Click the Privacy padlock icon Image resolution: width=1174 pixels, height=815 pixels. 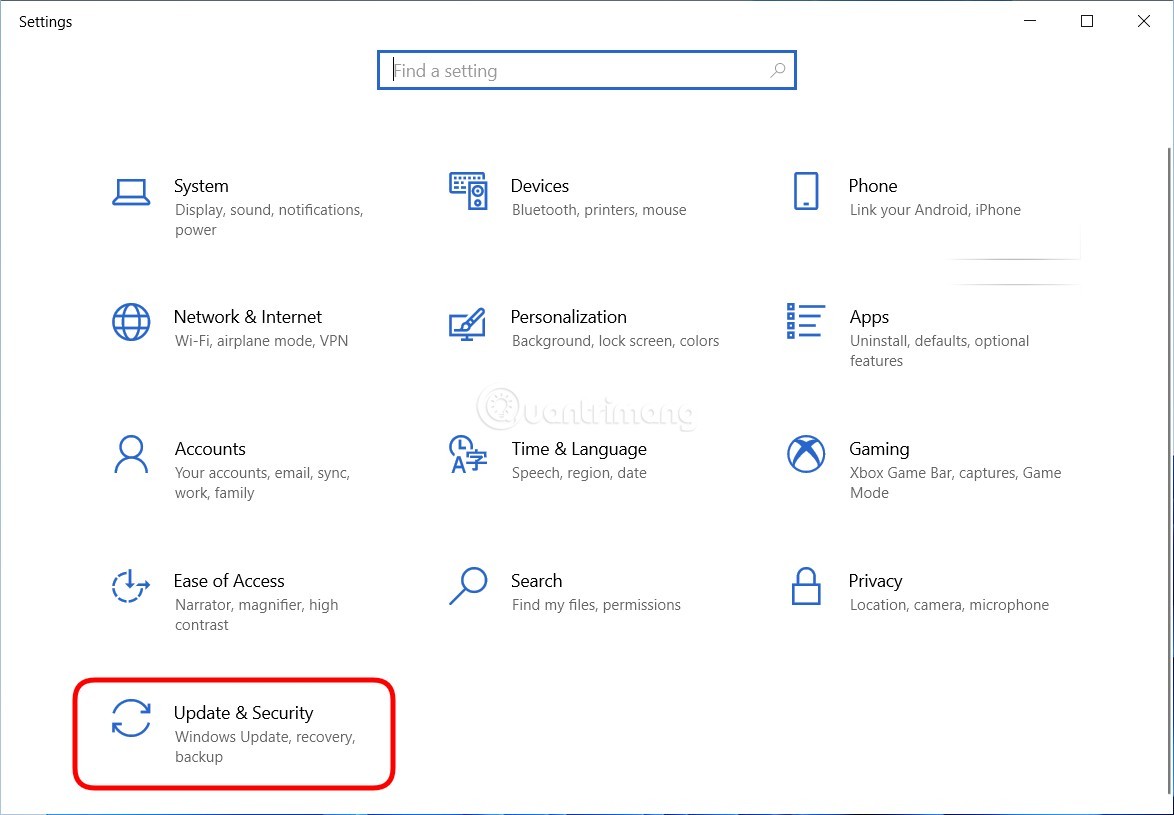click(x=806, y=586)
